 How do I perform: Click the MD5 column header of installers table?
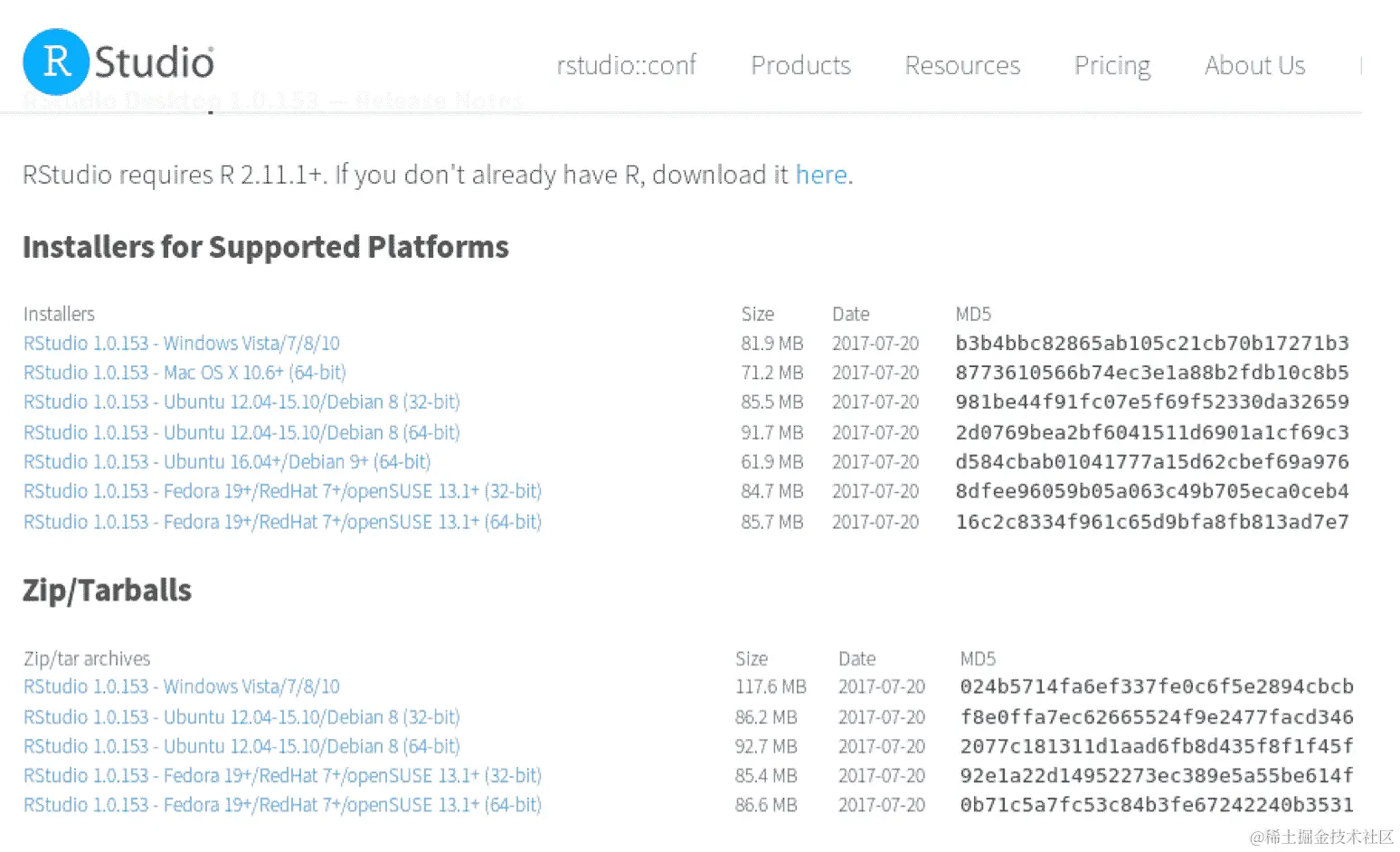pyautogui.click(x=973, y=314)
